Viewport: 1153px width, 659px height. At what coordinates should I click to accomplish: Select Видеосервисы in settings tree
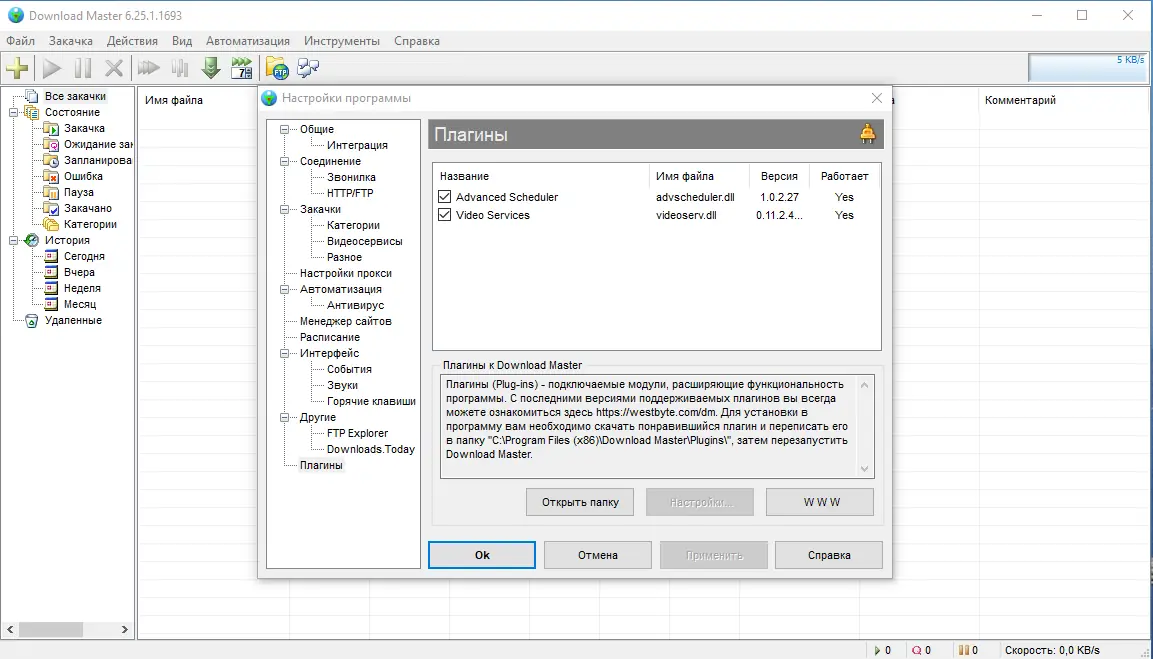click(365, 241)
